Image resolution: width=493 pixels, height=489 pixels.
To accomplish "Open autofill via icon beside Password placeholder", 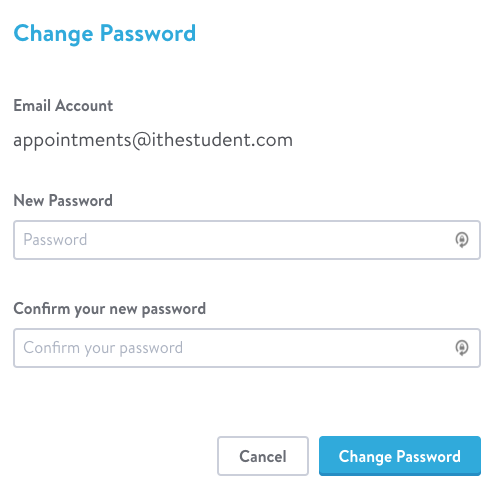I will click(x=462, y=240).
